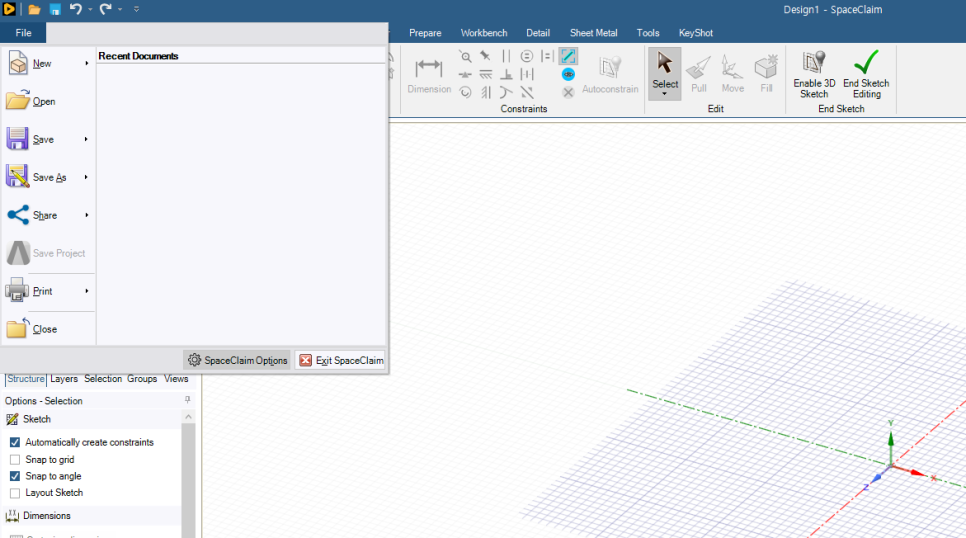The width and height of the screenshot is (966, 538).
Task: Customize the Quick Access Toolbar dropdown
Action: coord(136,9)
